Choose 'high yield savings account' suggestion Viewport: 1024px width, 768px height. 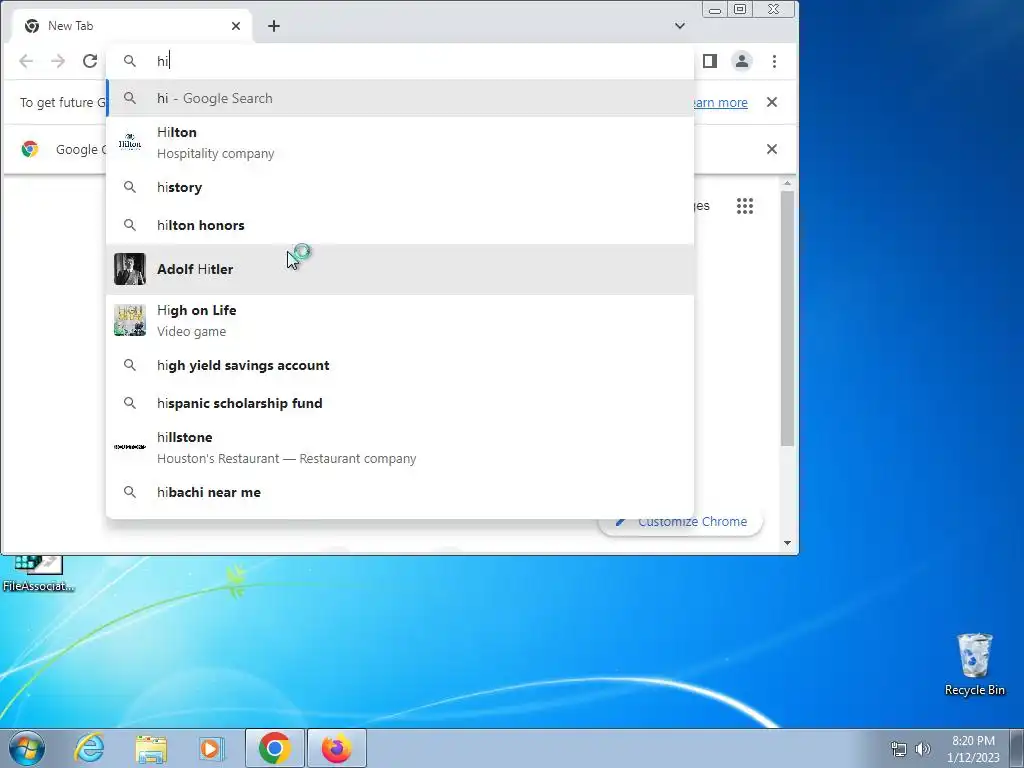click(400, 366)
